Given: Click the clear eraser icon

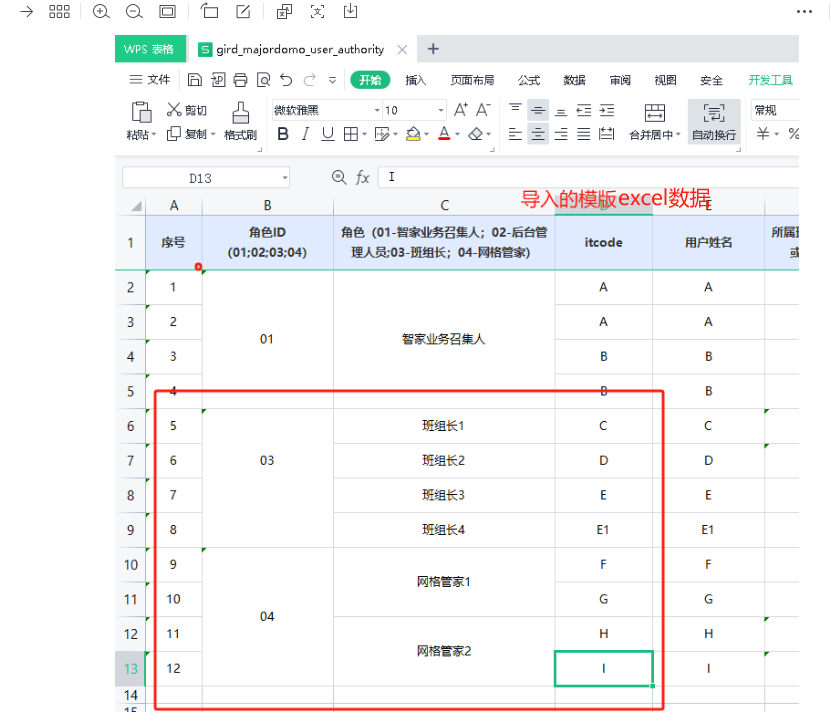Looking at the screenshot, I should tap(475, 134).
